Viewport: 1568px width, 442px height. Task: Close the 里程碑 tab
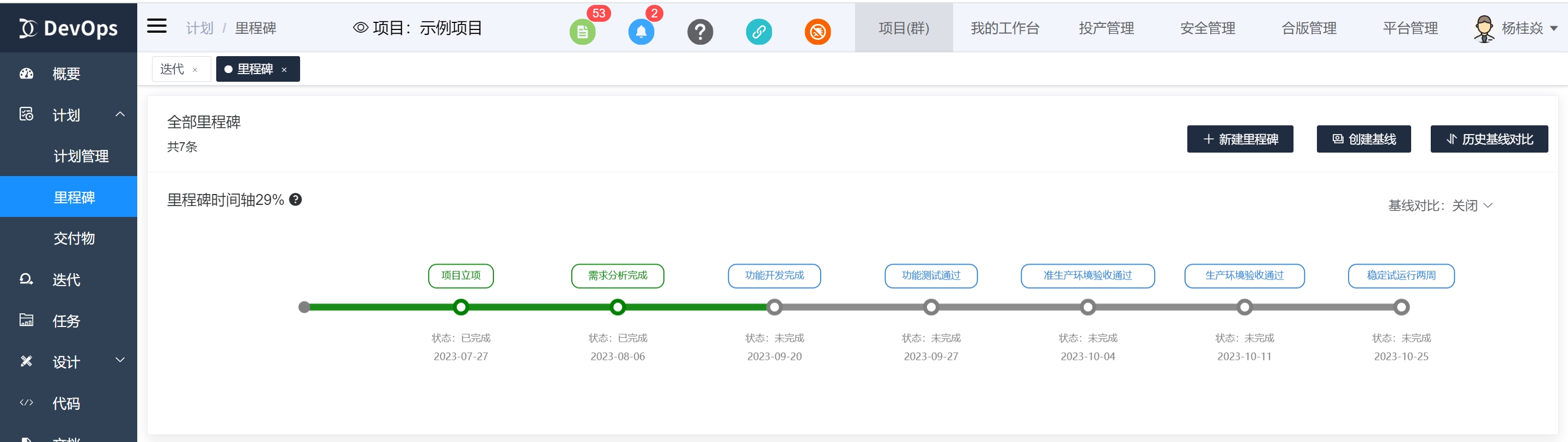284,70
